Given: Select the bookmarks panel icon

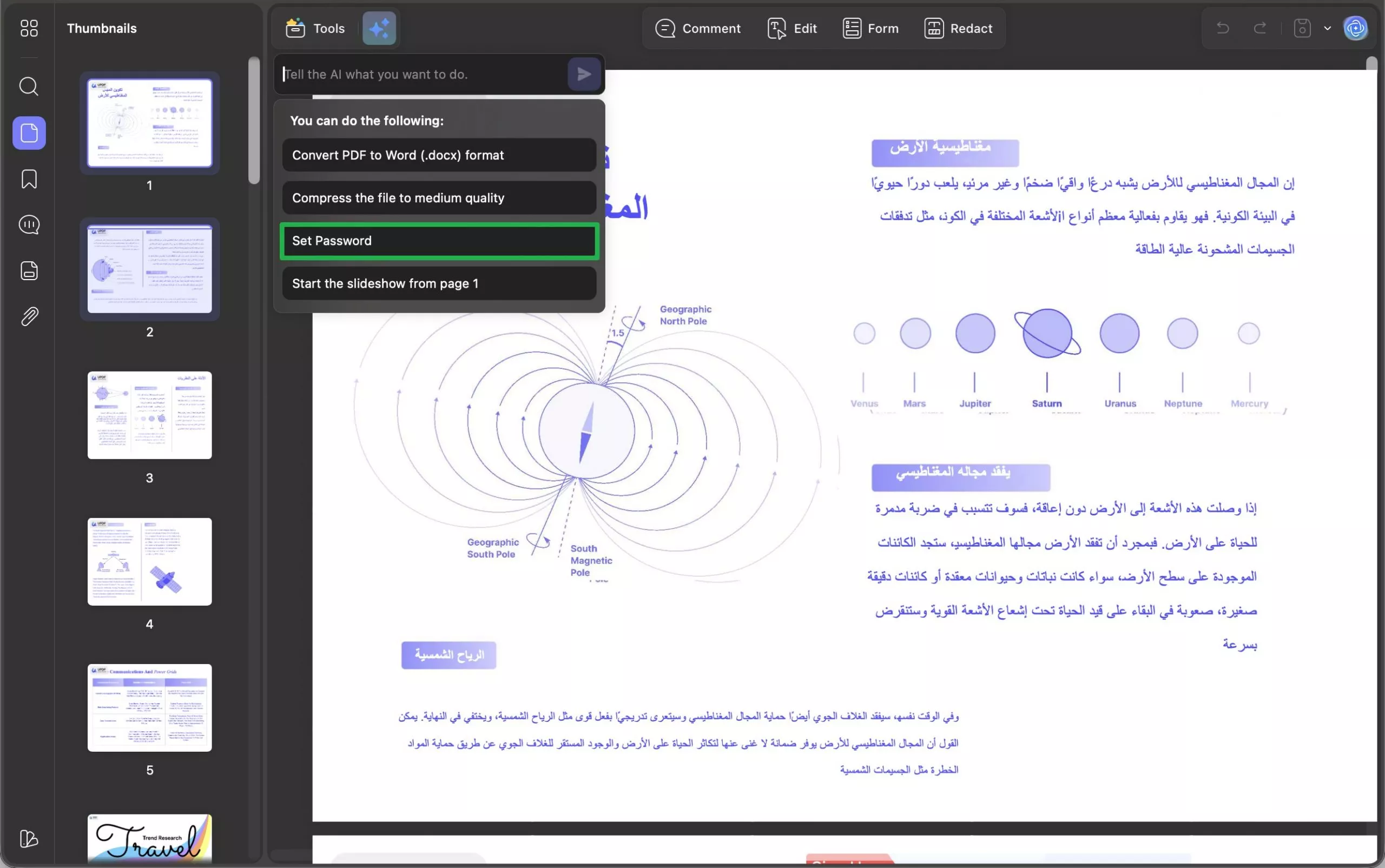Looking at the screenshot, I should click(29, 179).
